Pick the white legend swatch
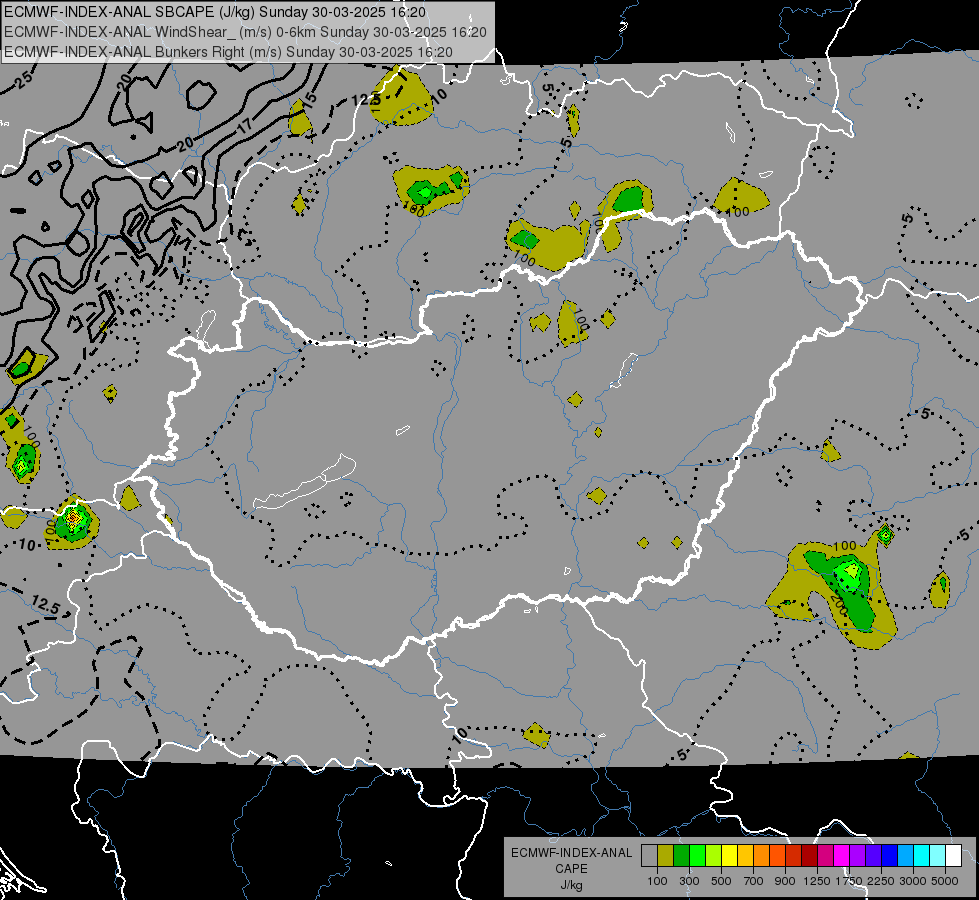 (954, 855)
